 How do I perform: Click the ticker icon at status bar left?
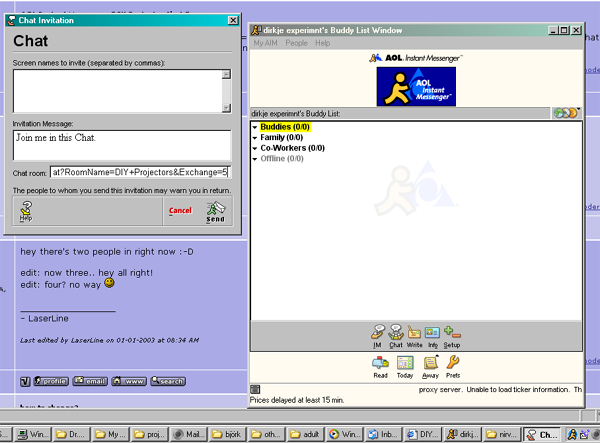[x=255, y=389]
